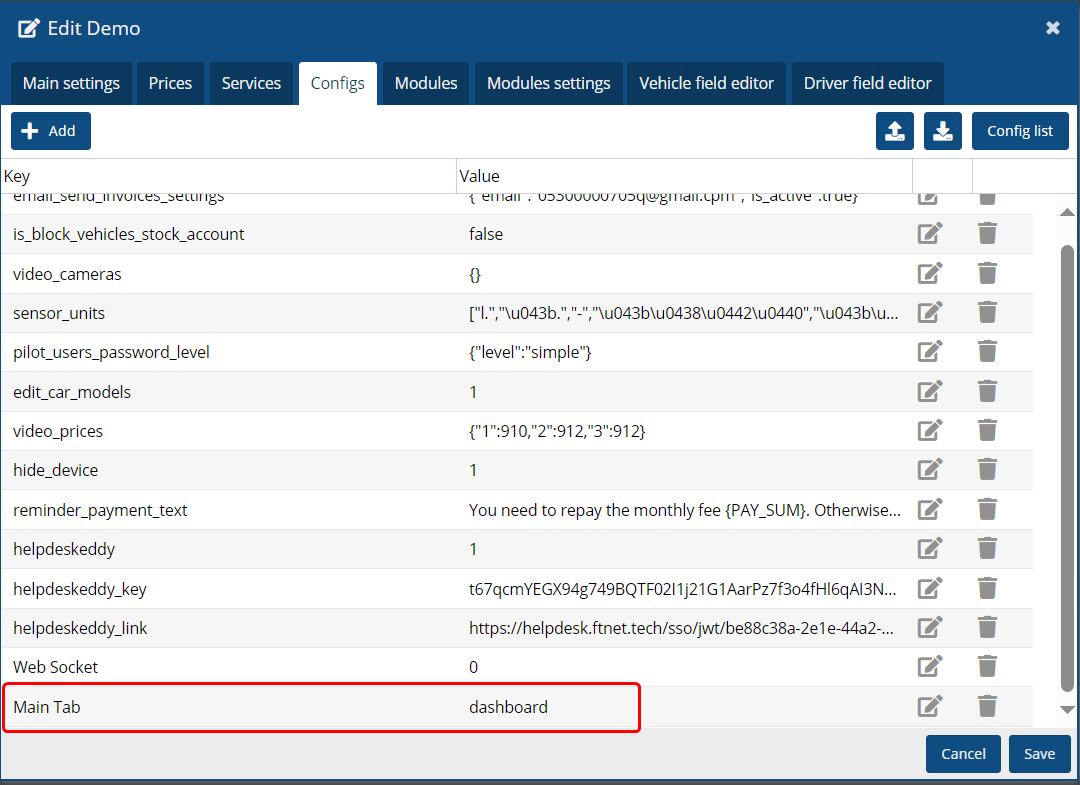1080x785 pixels.
Task: Edit the helpdeskeddy_key entry
Action: coord(930,589)
